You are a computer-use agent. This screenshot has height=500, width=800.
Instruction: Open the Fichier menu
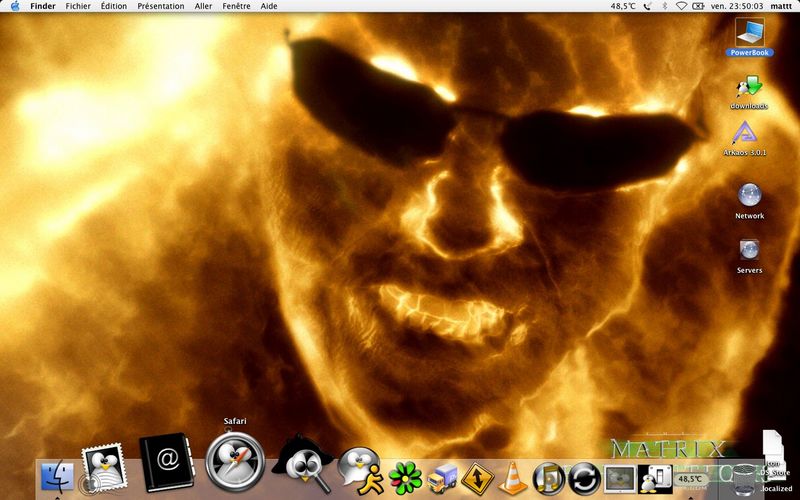(x=78, y=6)
